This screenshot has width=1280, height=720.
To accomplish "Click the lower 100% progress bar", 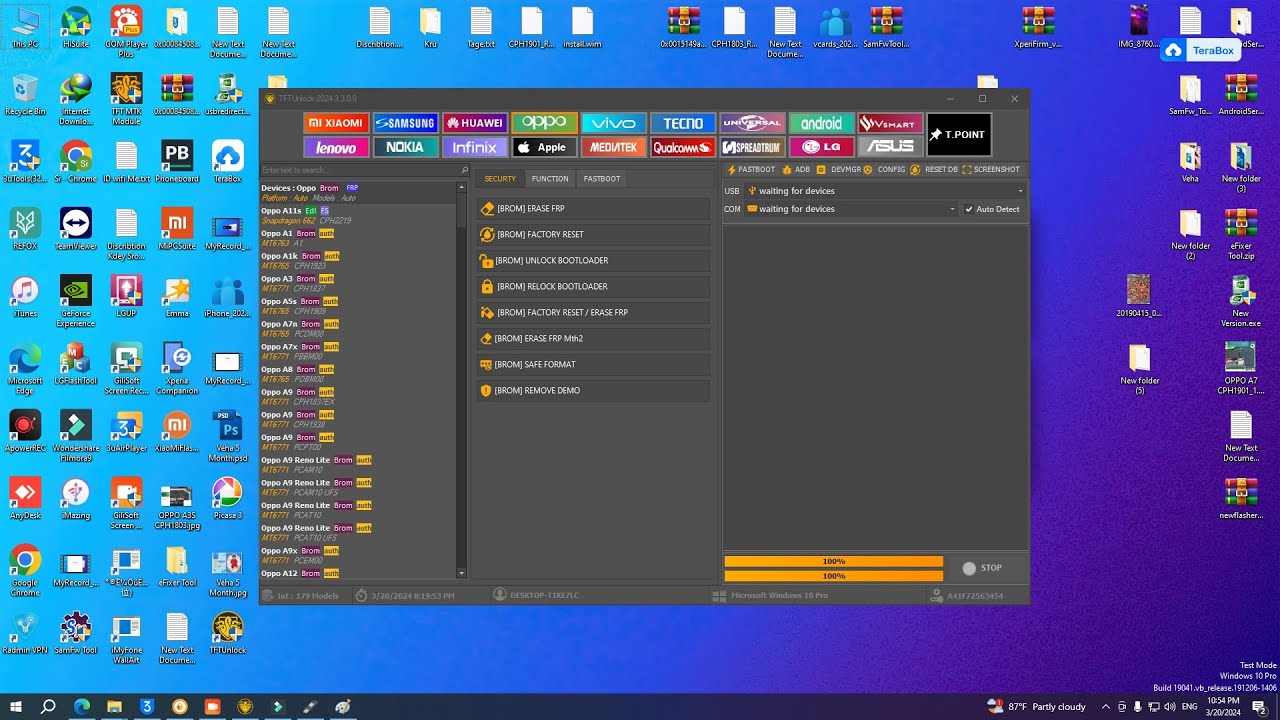I will tap(833, 575).
